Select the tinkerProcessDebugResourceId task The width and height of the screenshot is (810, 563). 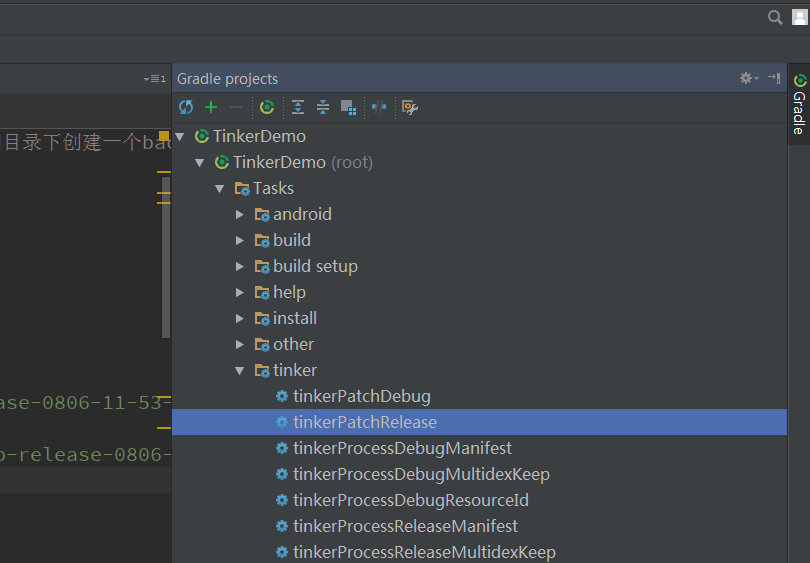[411, 500]
